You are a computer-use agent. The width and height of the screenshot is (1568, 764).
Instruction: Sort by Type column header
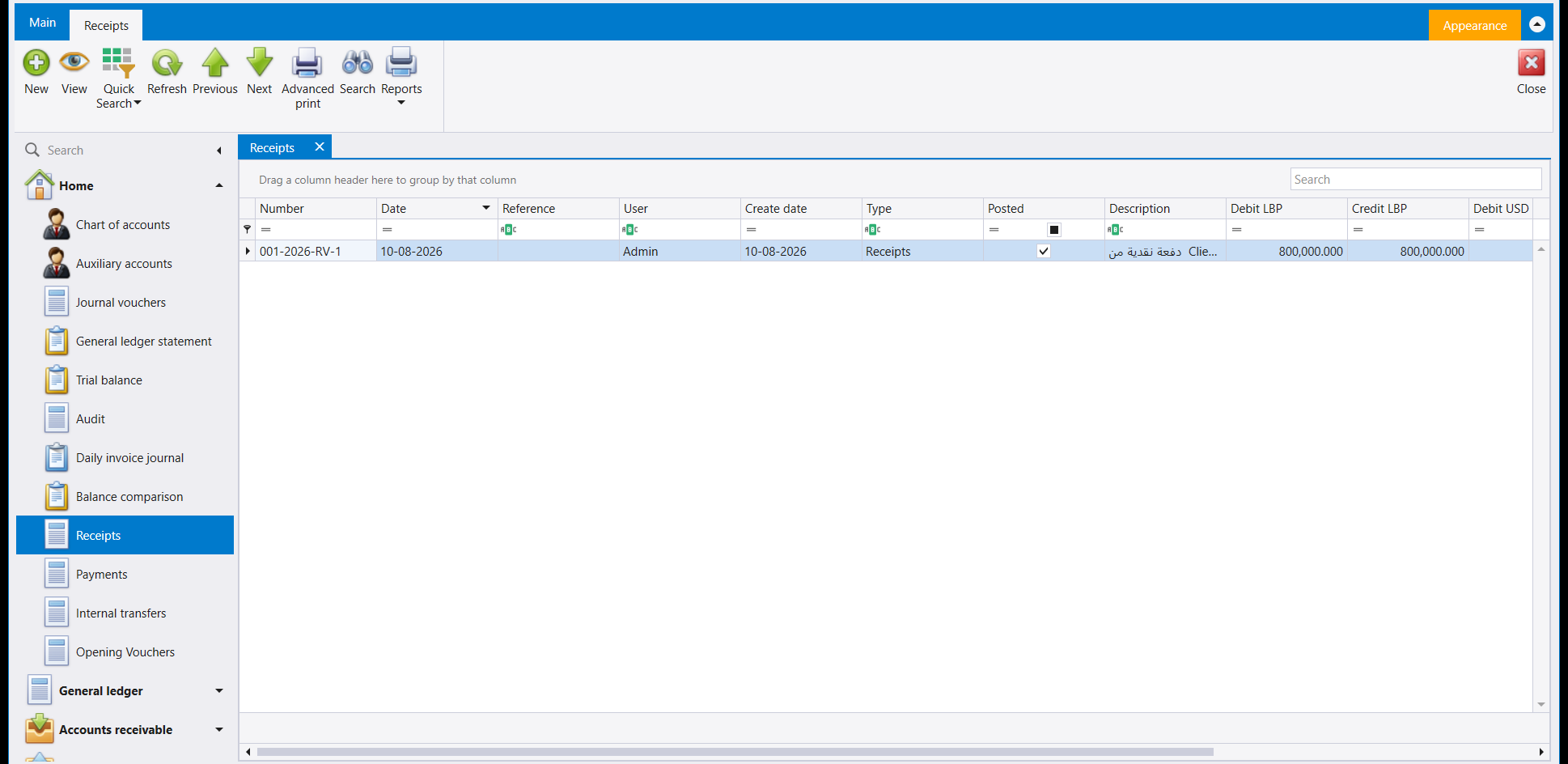click(922, 208)
